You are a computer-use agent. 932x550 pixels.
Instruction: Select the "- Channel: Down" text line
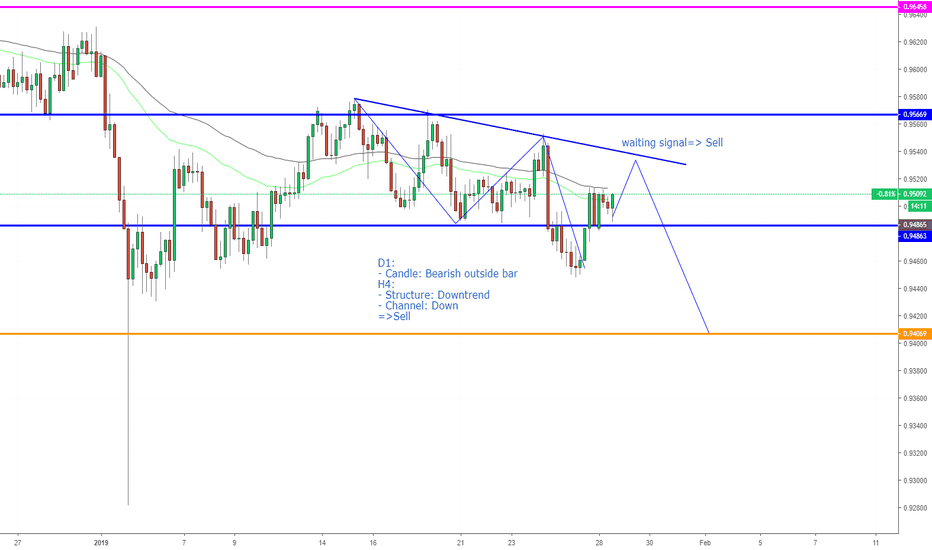pos(418,306)
